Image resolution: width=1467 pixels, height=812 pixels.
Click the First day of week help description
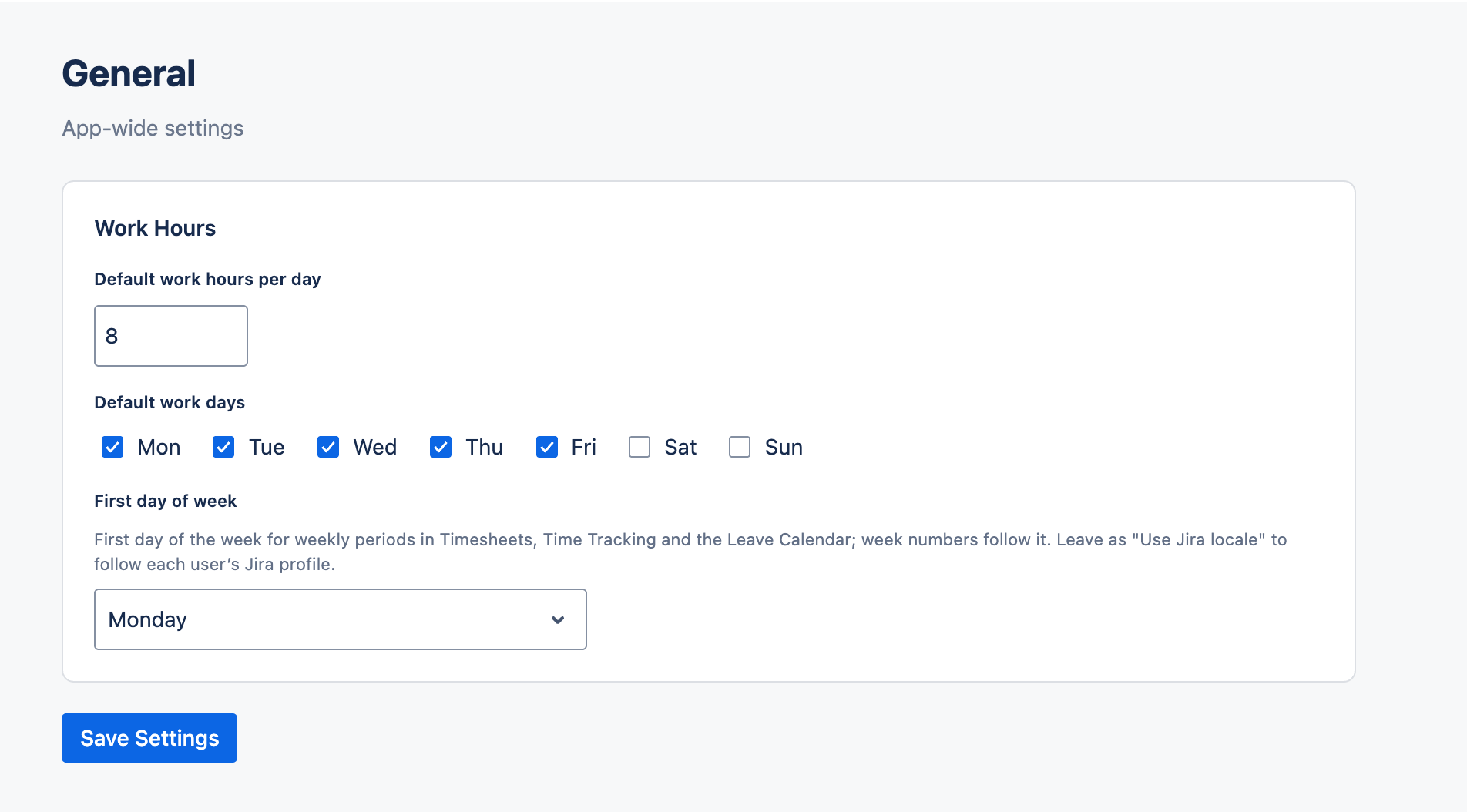690,552
